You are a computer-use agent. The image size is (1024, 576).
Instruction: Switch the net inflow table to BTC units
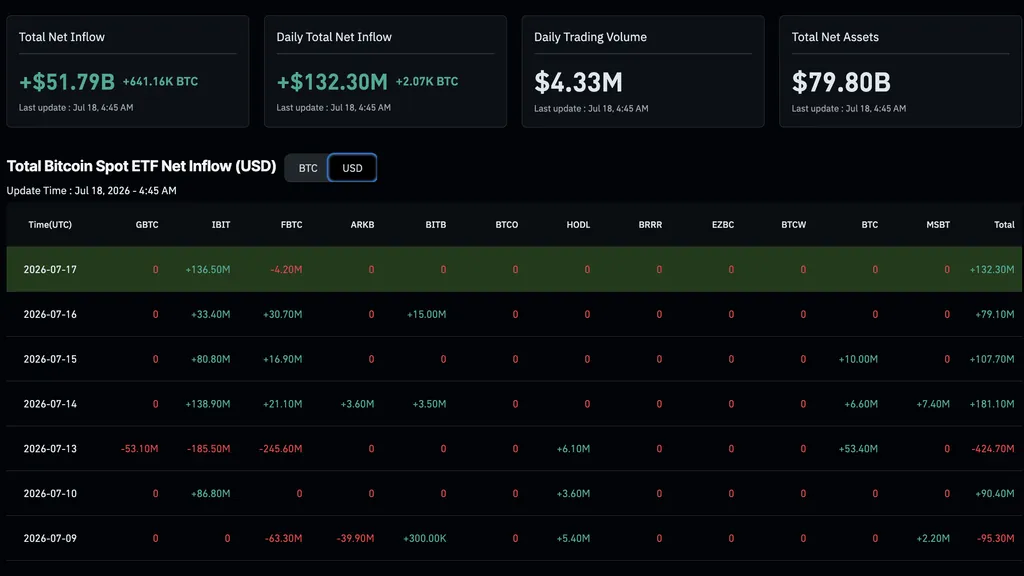tap(308, 168)
